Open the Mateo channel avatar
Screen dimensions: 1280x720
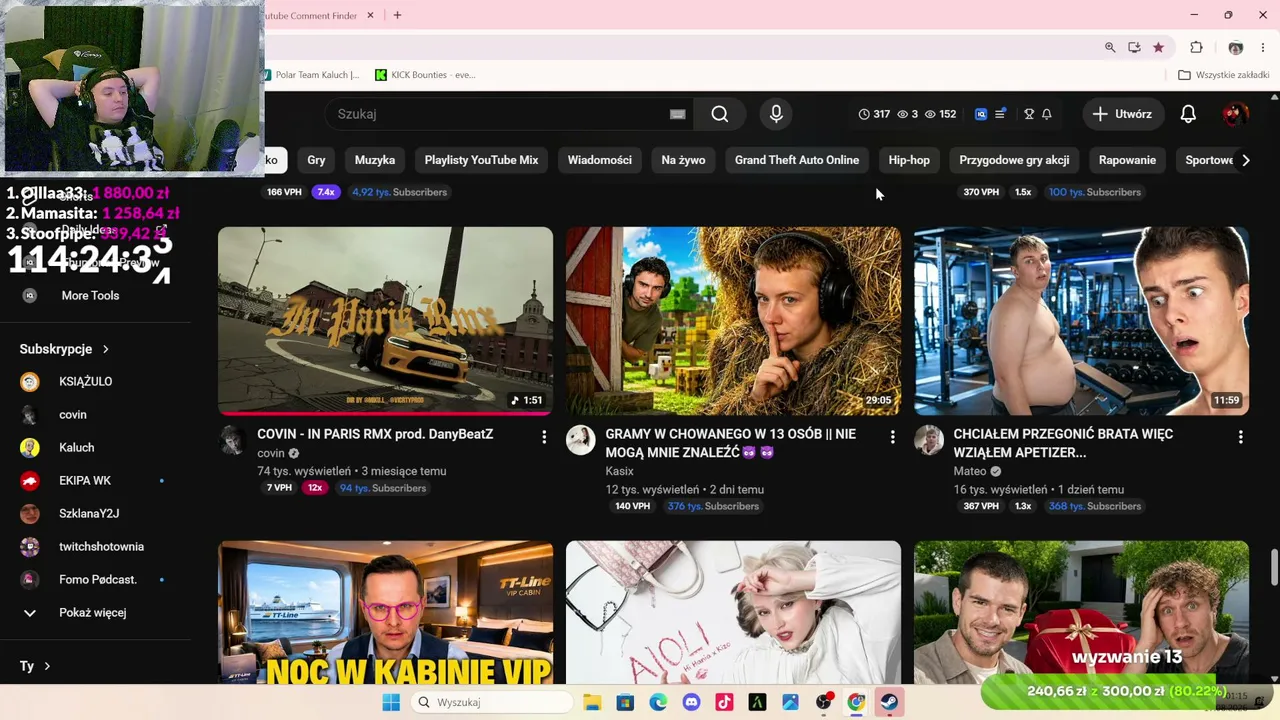[x=929, y=440]
